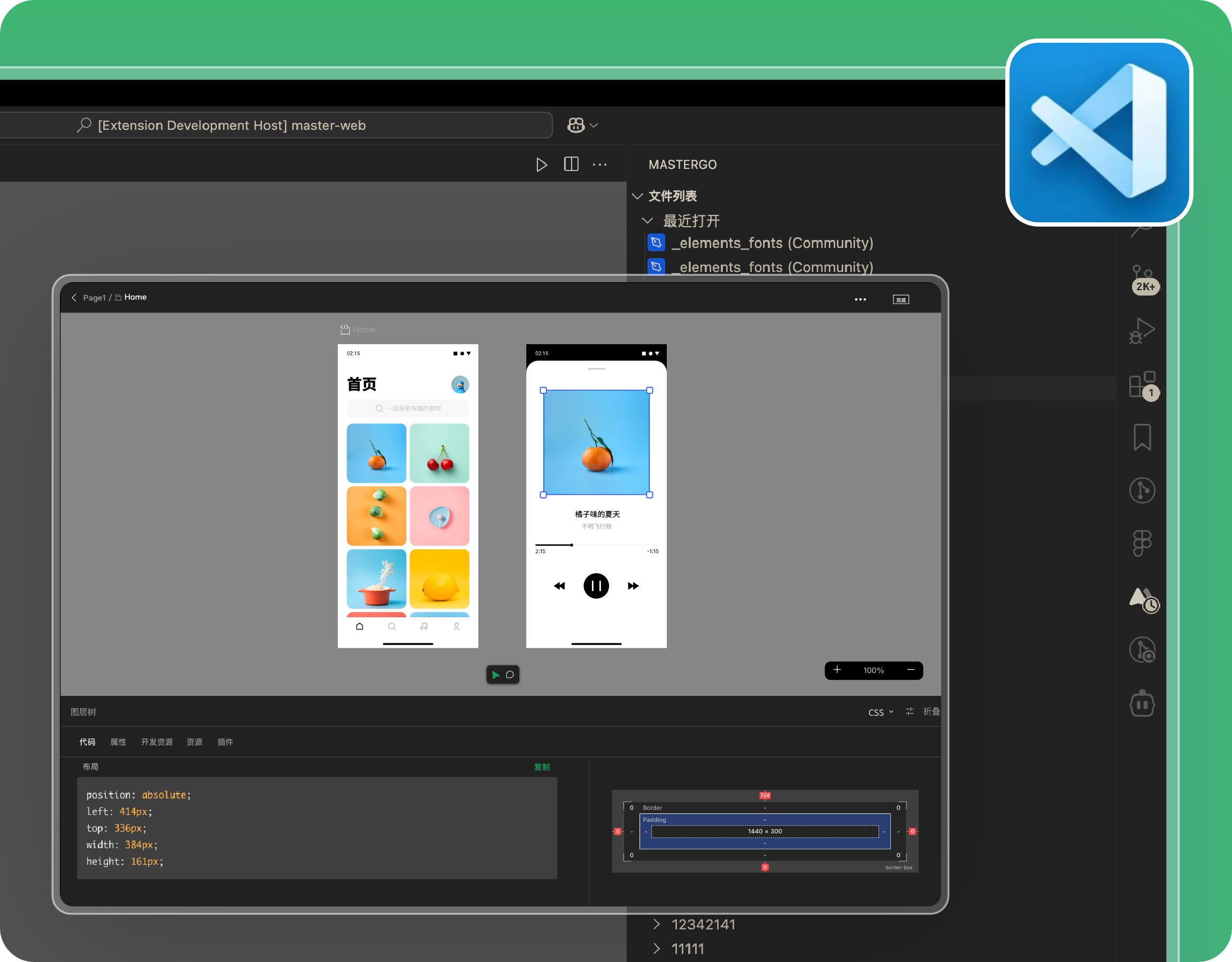This screenshot has height=962, width=1232.
Task: Click the Run play icon in editor toolbar
Action: 541,165
